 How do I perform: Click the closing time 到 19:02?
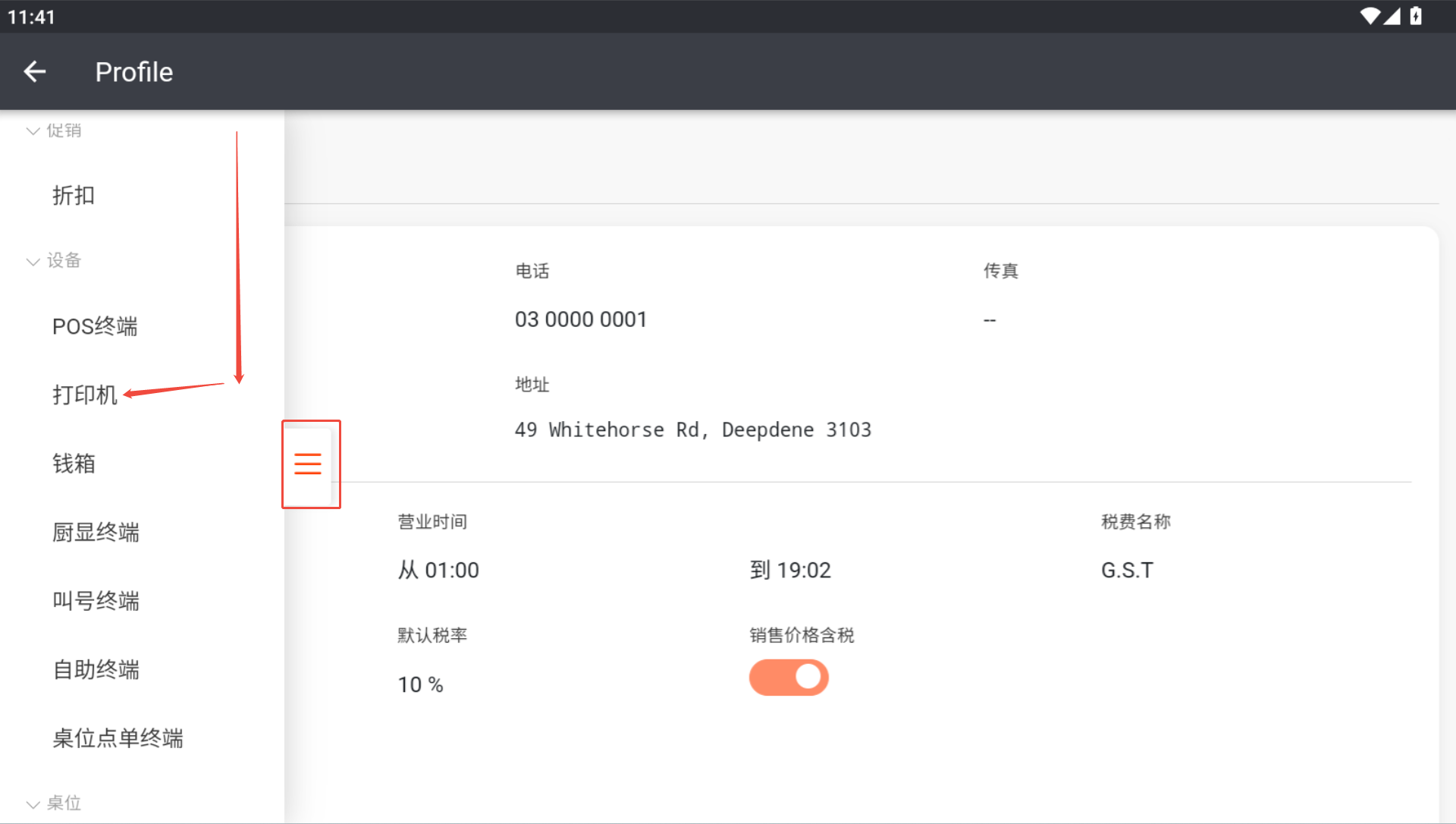790,571
